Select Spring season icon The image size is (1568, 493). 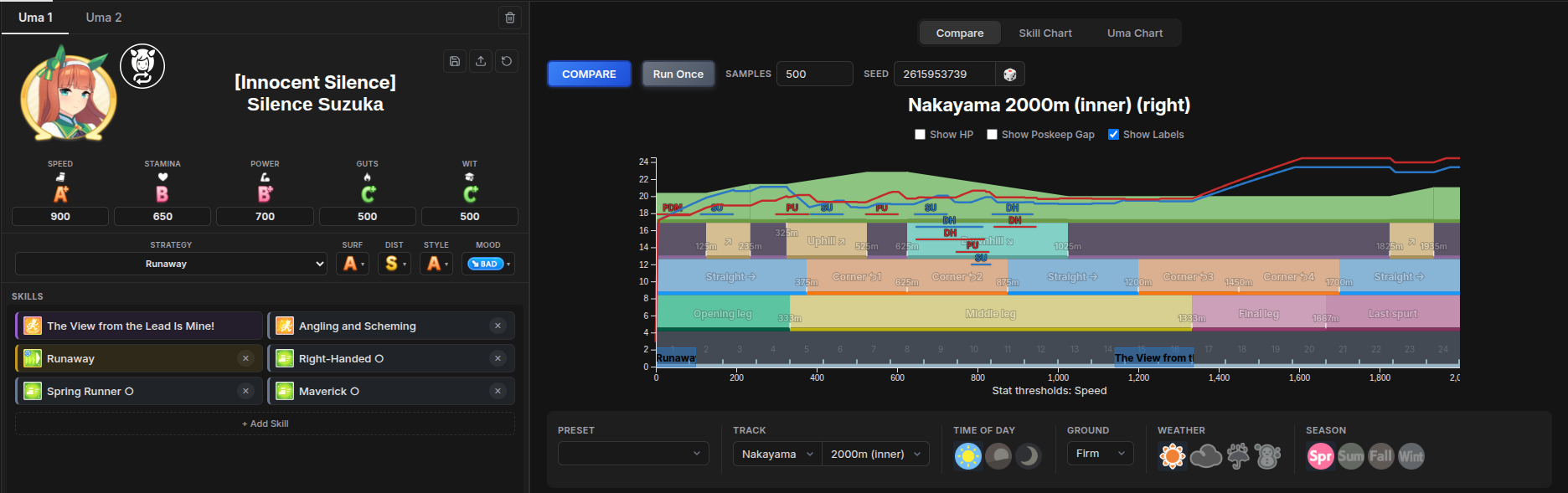(1321, 456)
